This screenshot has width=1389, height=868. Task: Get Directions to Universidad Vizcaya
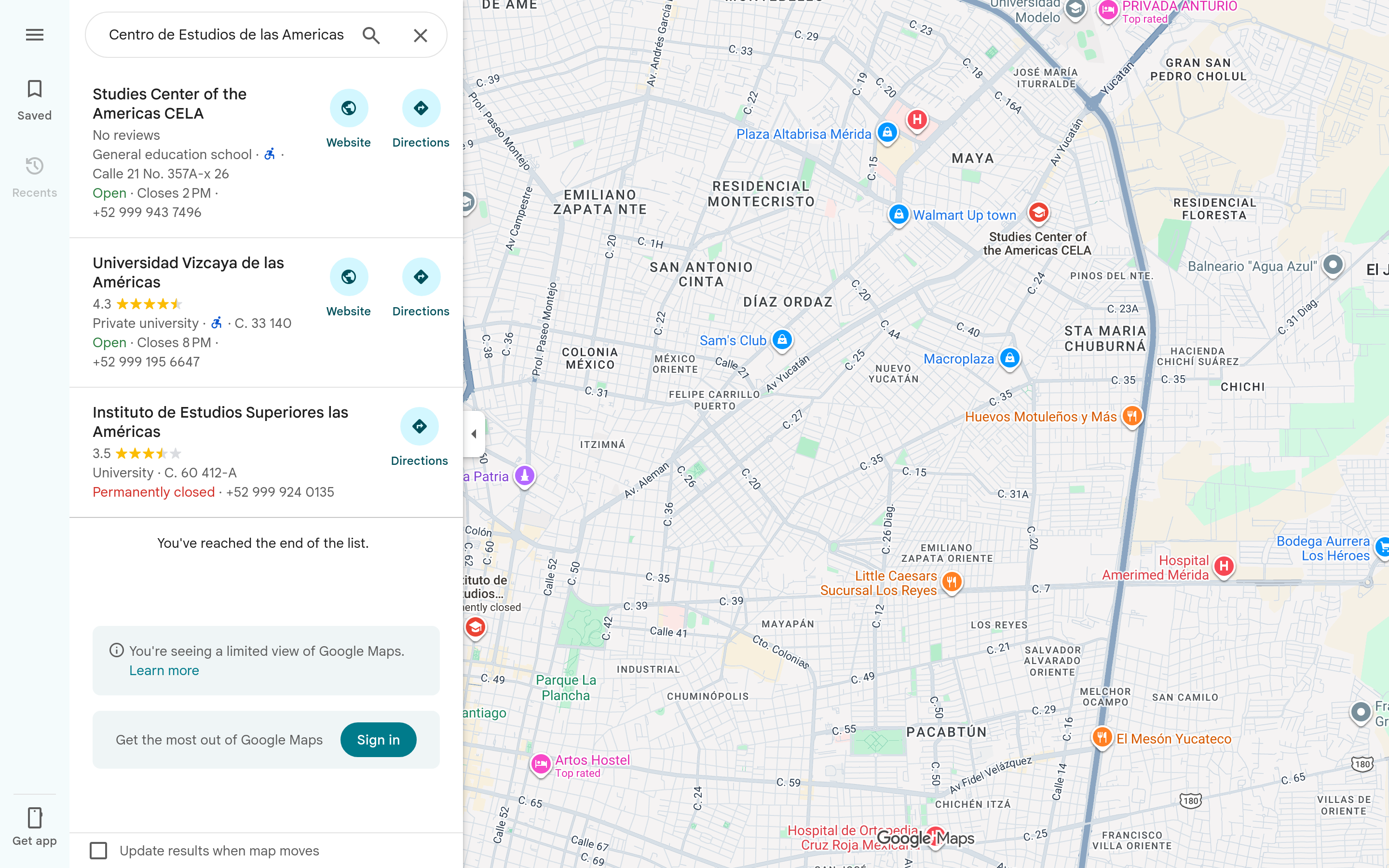click(x=421, y=287)
